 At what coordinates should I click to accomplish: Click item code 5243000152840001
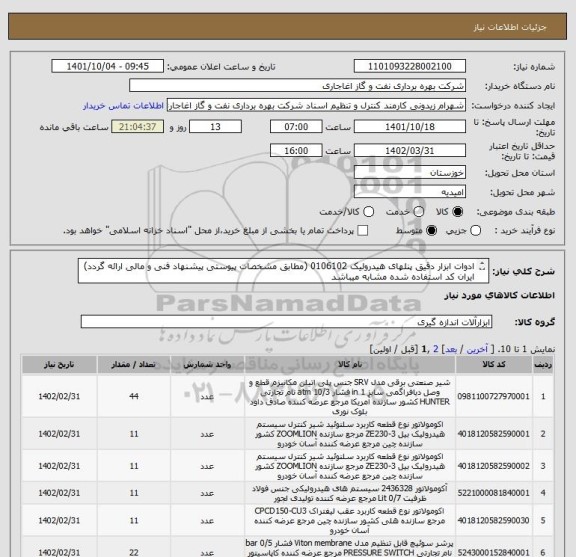(x=493, y=552)
